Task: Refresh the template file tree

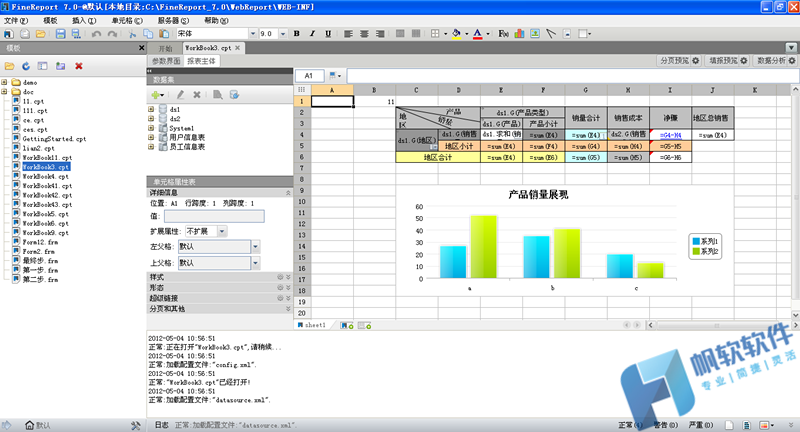Action: click(26, 66)
